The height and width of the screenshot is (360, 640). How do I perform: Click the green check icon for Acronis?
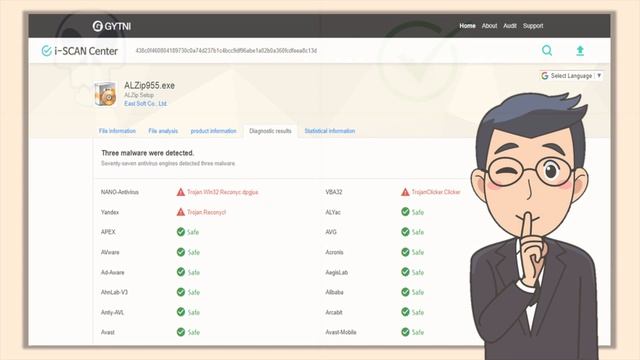click(x=405, y=252)
